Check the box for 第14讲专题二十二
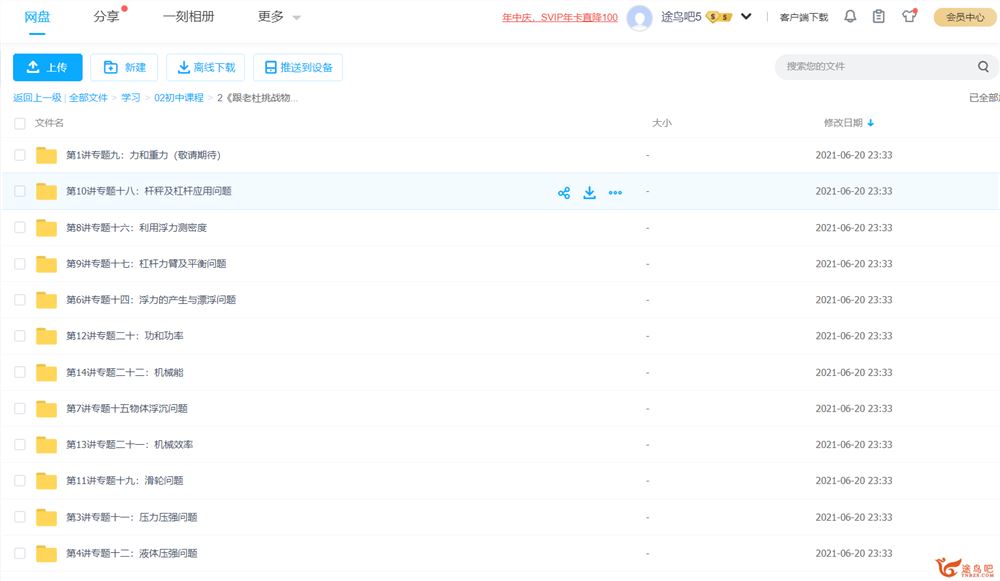 [20, 372]
